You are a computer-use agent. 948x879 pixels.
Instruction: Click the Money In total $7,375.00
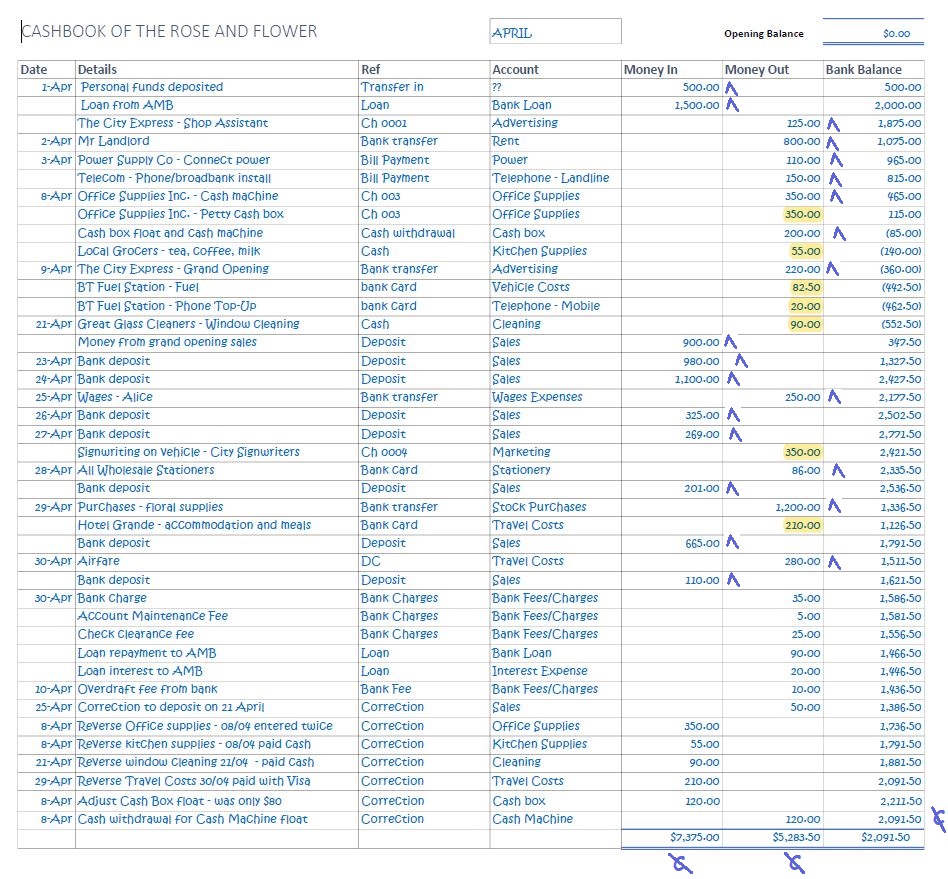tap(695, 838)
